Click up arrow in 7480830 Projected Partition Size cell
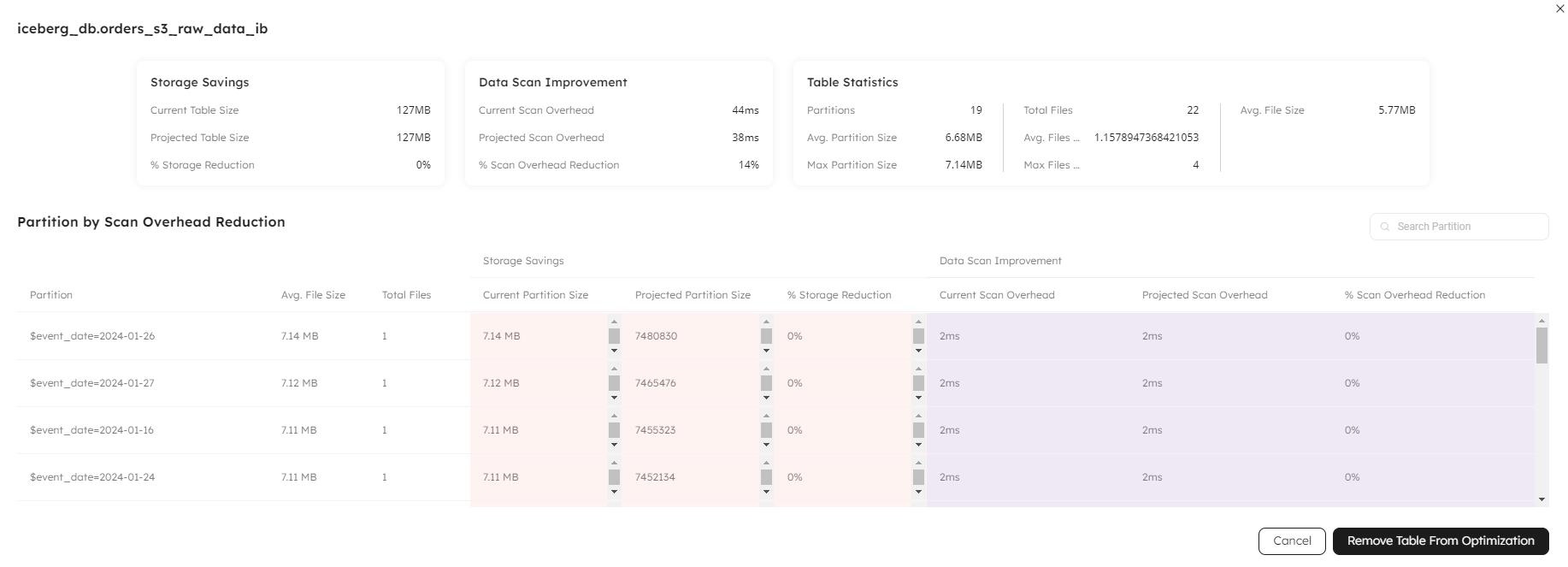Screen dimensions: 1568x567 click(x=766, y=322)
